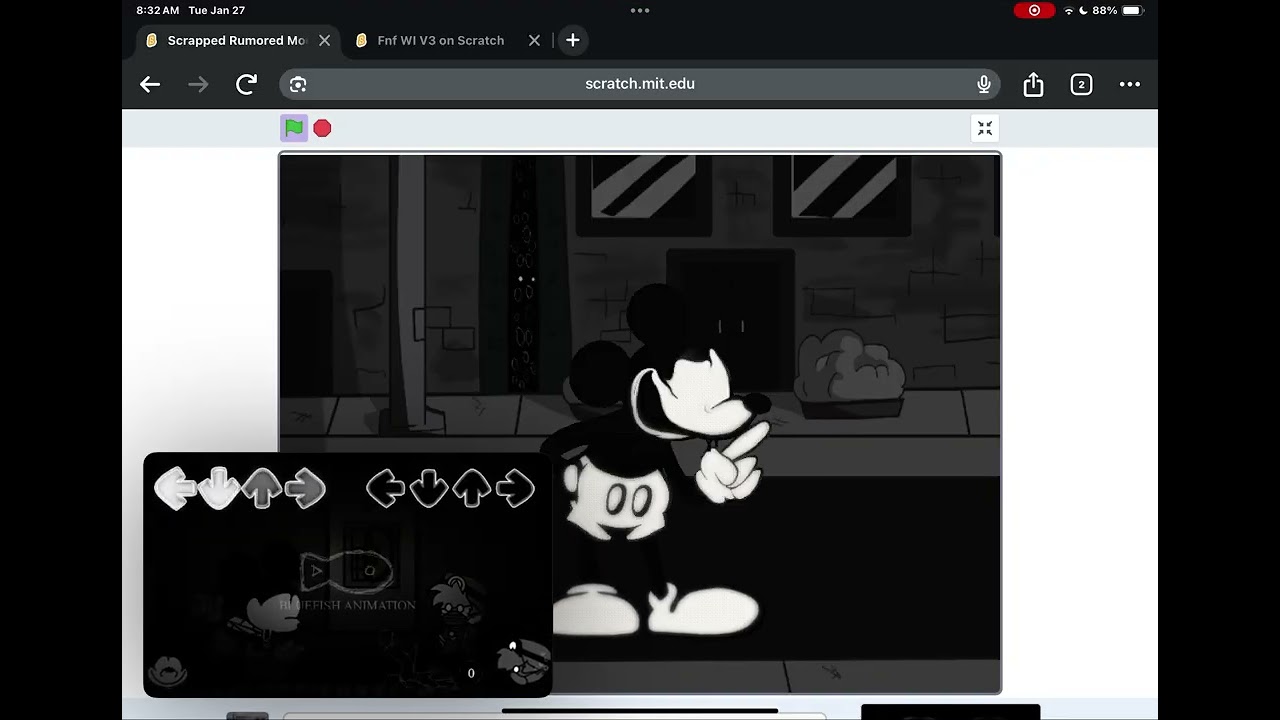Viewport: 1280px width, 720px height.
Task: Close the Fnf WI V3 on Scratch tab
Action: [x=534, y=40]
